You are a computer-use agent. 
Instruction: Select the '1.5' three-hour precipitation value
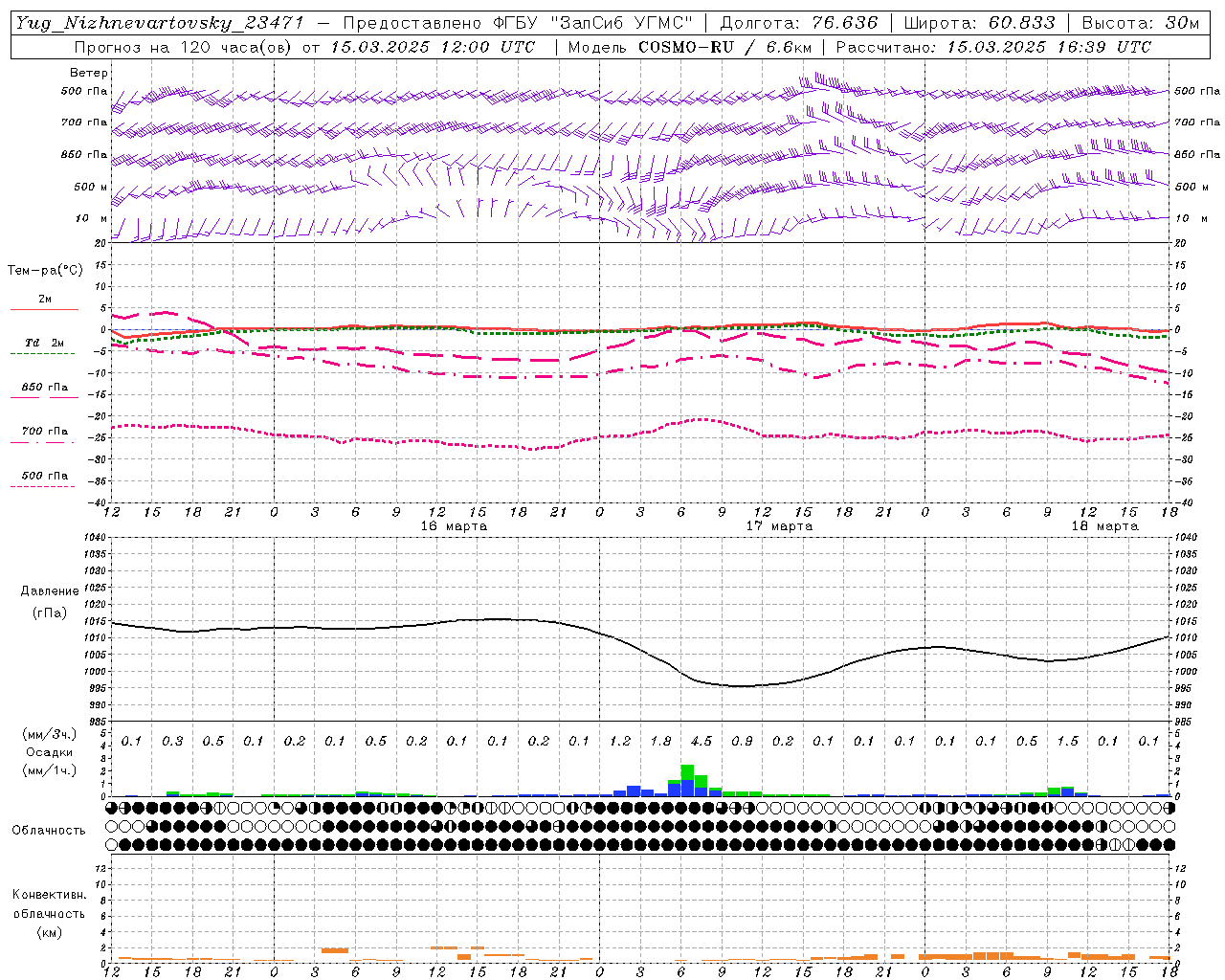point(1067,741)
